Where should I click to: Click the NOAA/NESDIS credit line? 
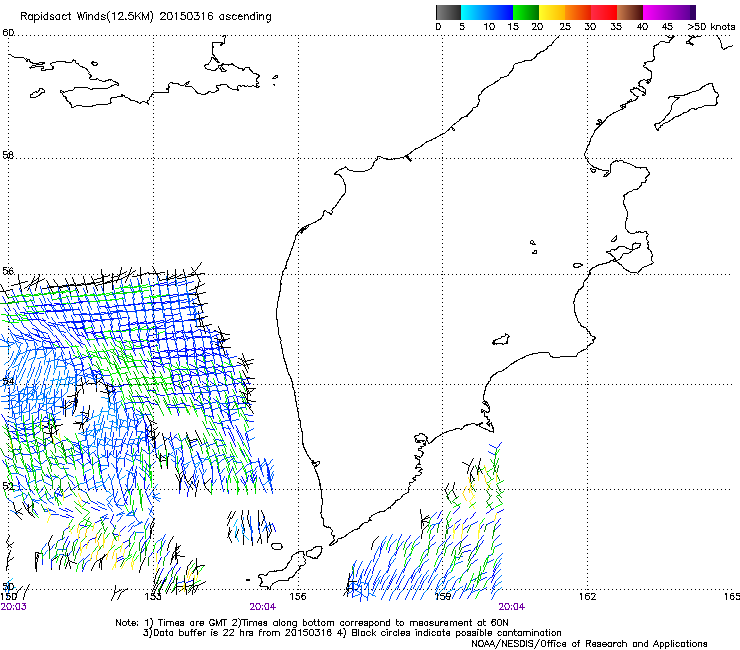click(589, 644)
